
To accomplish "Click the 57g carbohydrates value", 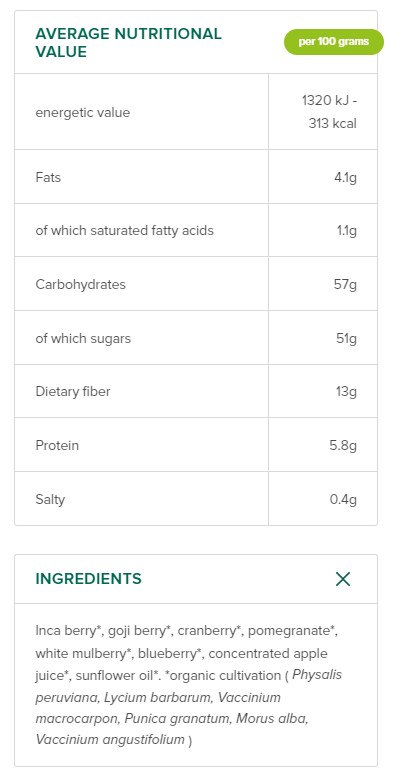I will click(345, 285).
